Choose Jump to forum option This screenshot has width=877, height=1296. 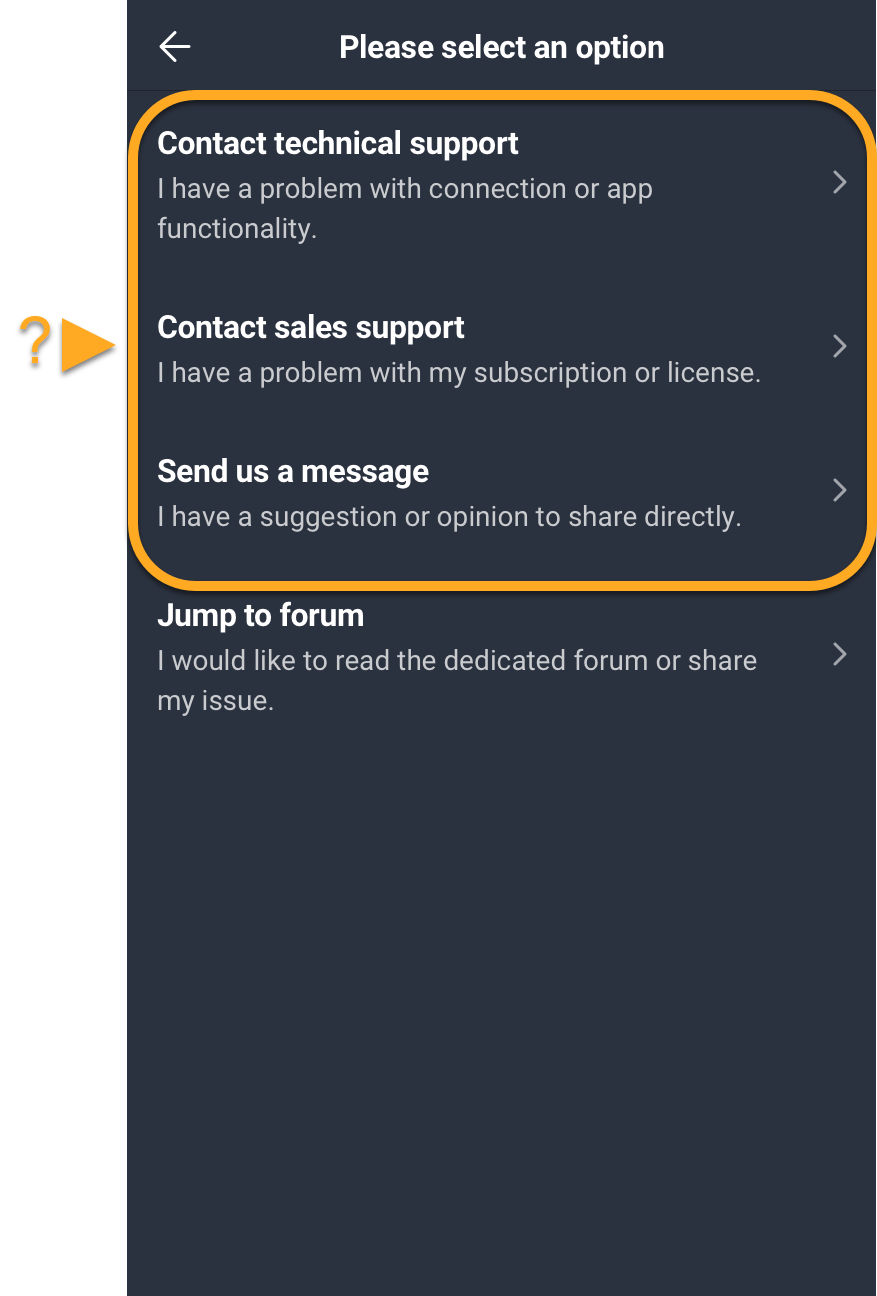pyautogui.click(x=502, y=657)
